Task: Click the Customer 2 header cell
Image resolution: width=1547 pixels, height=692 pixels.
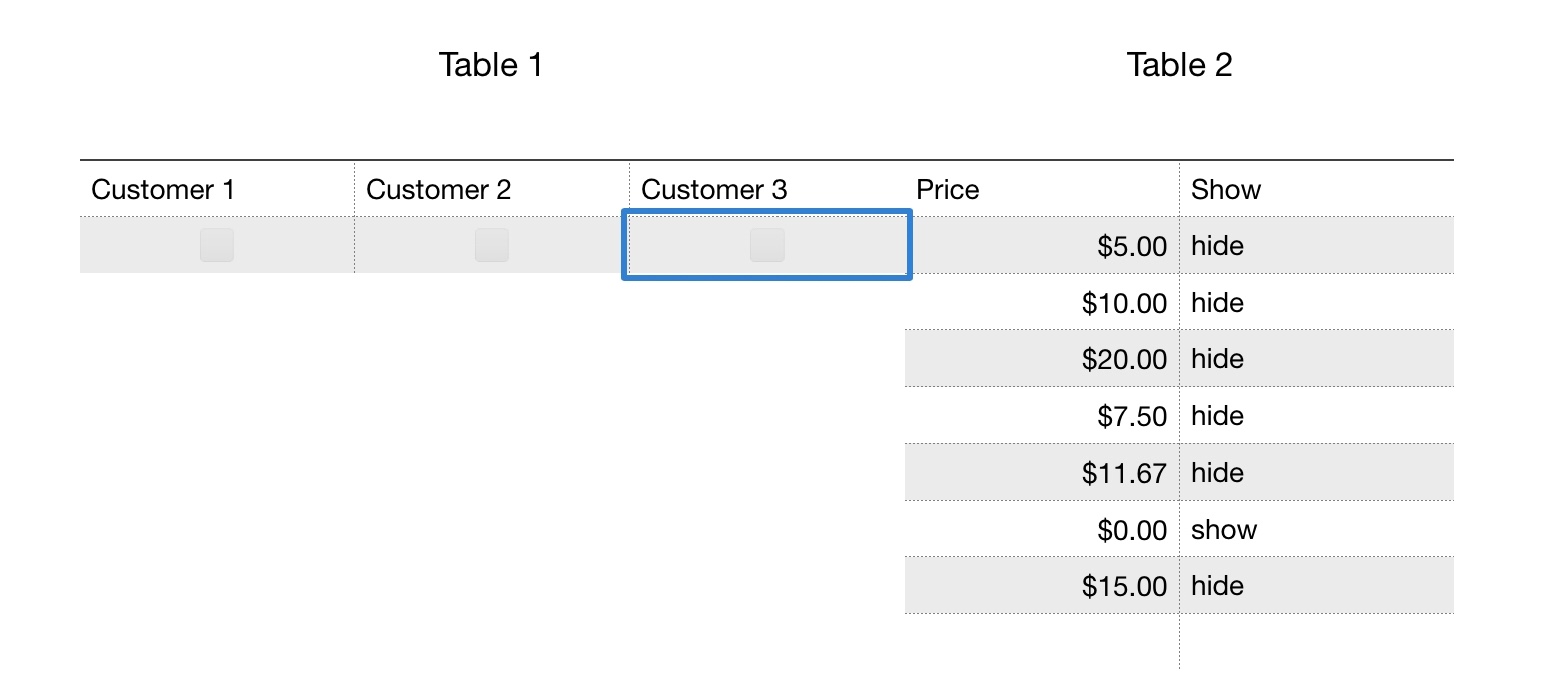Action: [492, 189]
